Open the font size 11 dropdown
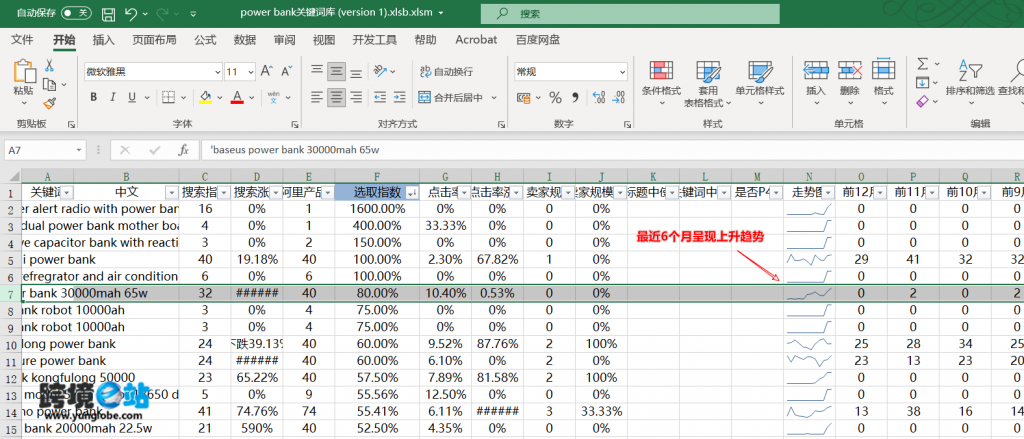This screenshot has height=439, width=1024. 251,72
